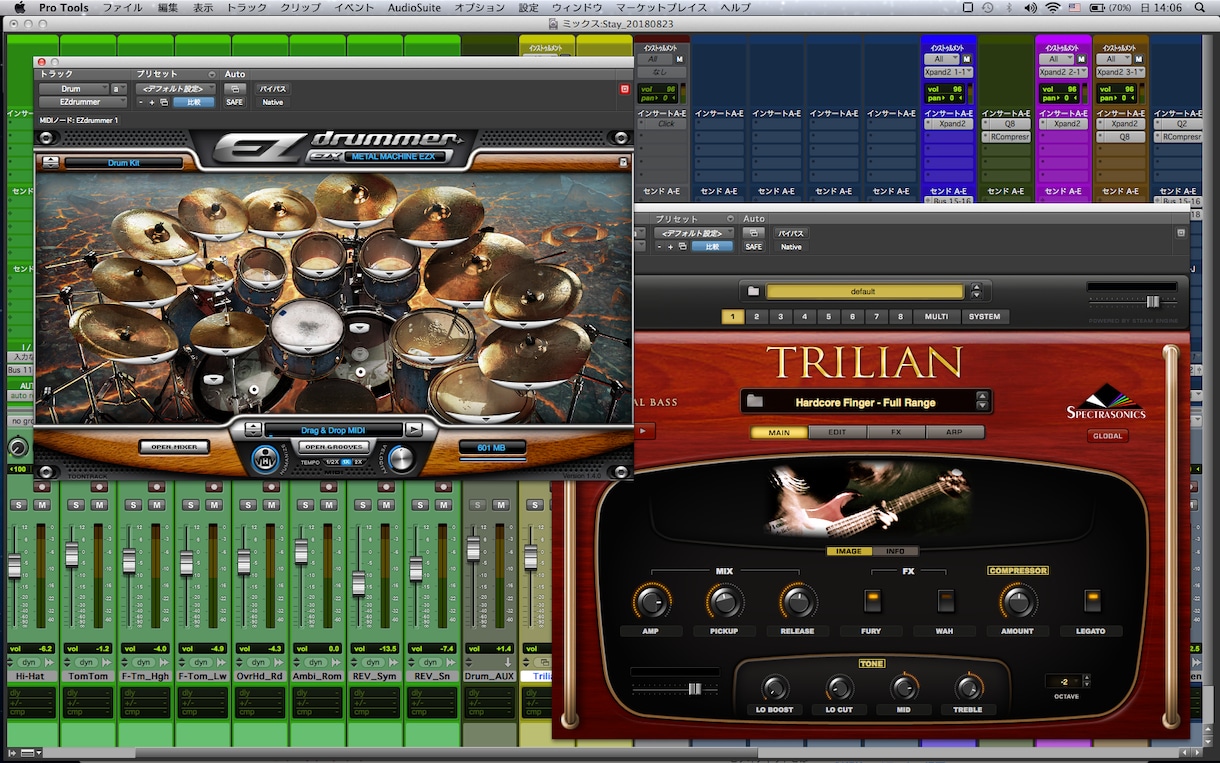The image size is (1220, 763).
Task: Click the EZdrummer MIDI play arrow
Action: (414, 430)
